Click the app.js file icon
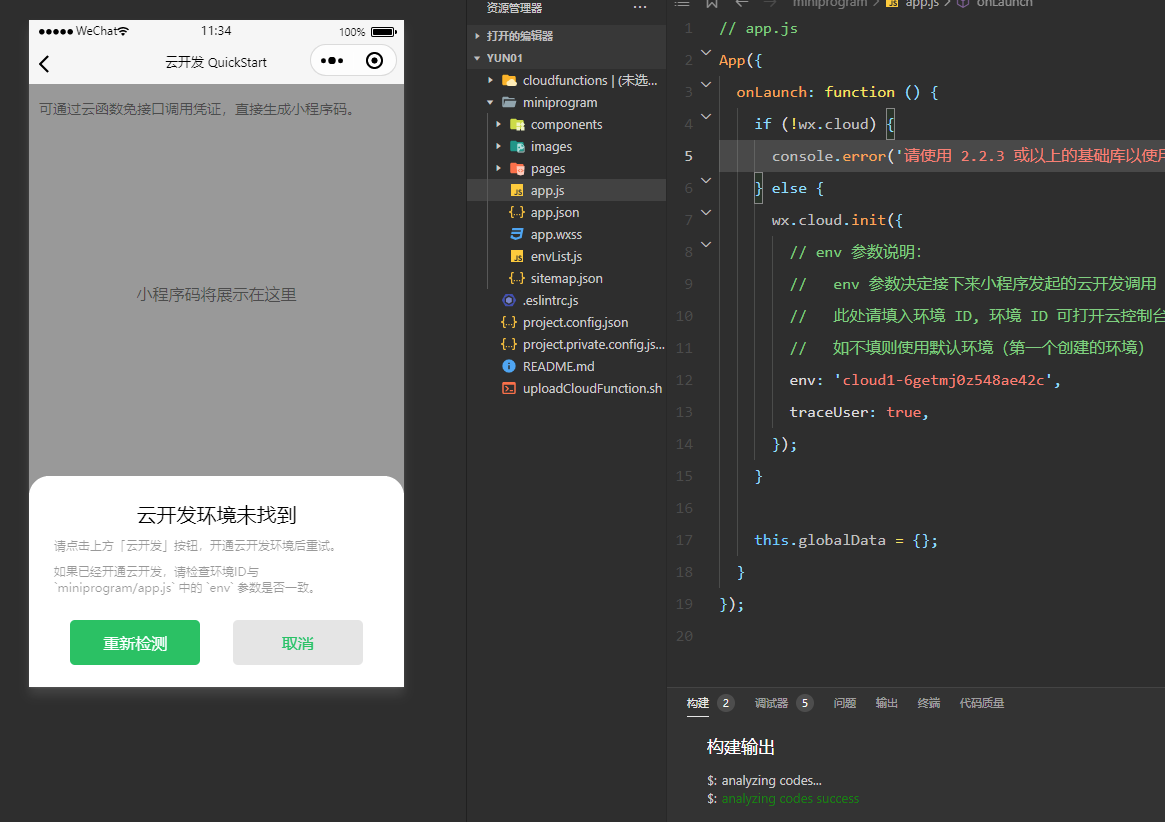1165x822 pixels. pyautogui.click(x=517, y=190)
